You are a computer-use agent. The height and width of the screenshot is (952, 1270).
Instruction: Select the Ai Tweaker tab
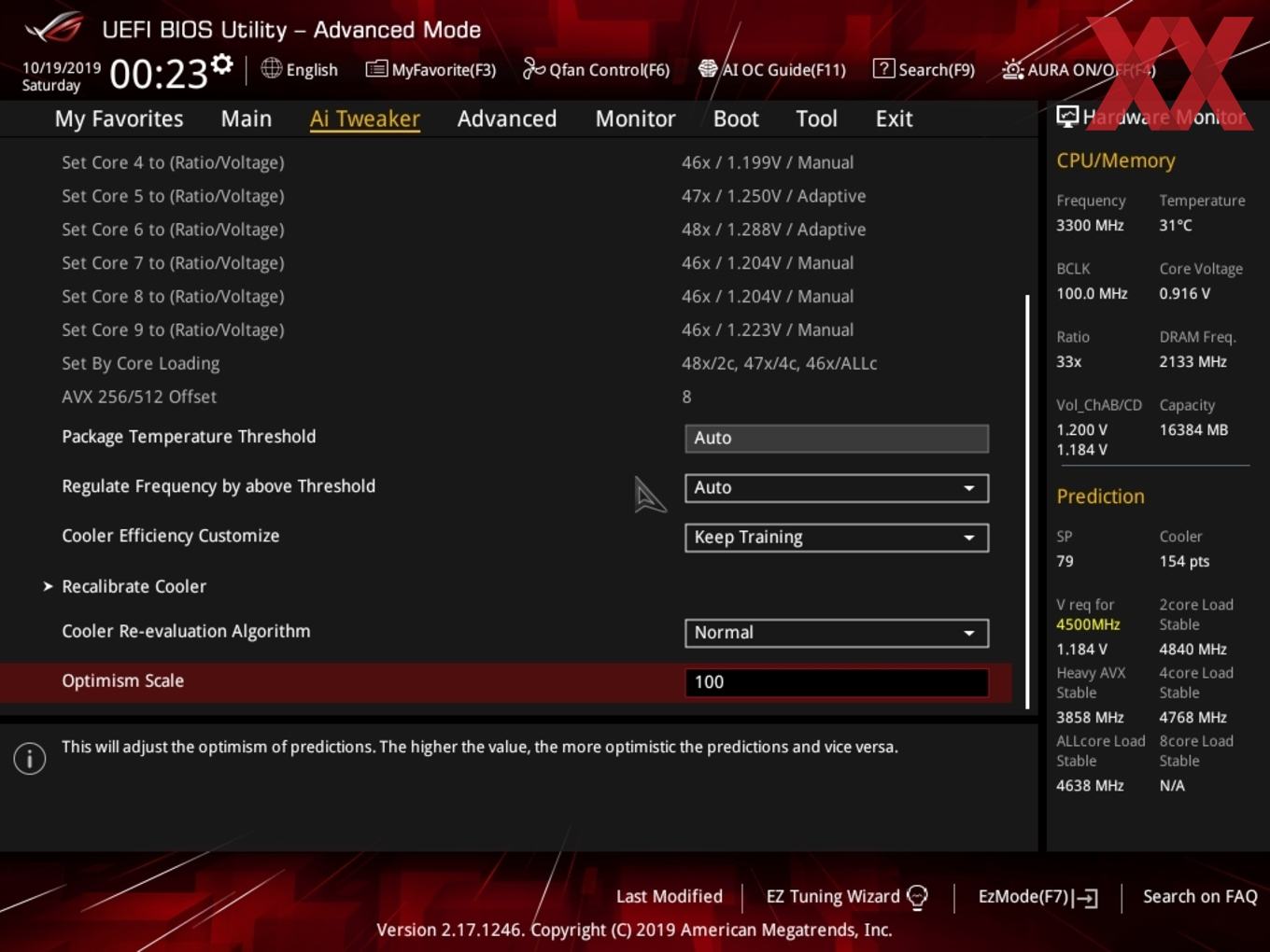coord(365,119)
